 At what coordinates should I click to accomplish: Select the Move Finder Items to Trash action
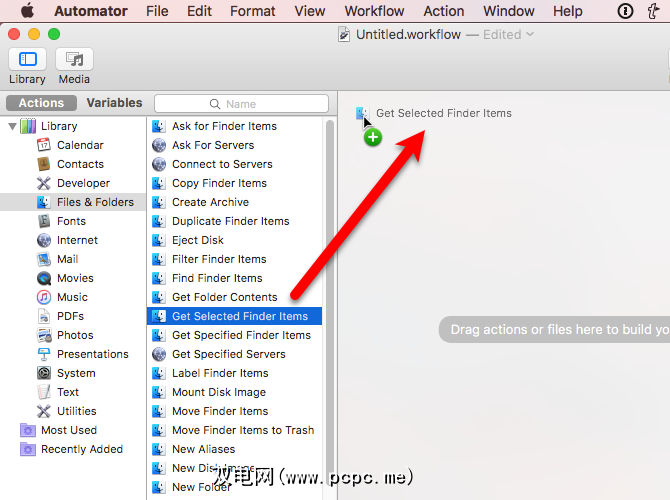[x=235, y=430]
